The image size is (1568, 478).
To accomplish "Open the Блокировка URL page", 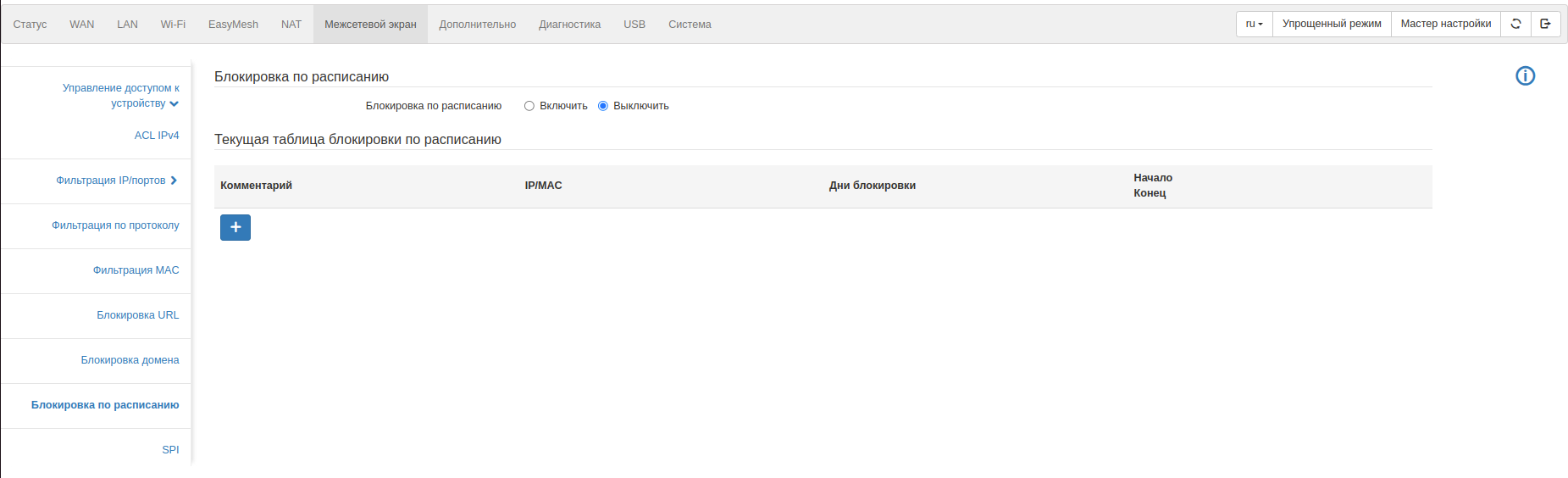I will click(137, 315).
